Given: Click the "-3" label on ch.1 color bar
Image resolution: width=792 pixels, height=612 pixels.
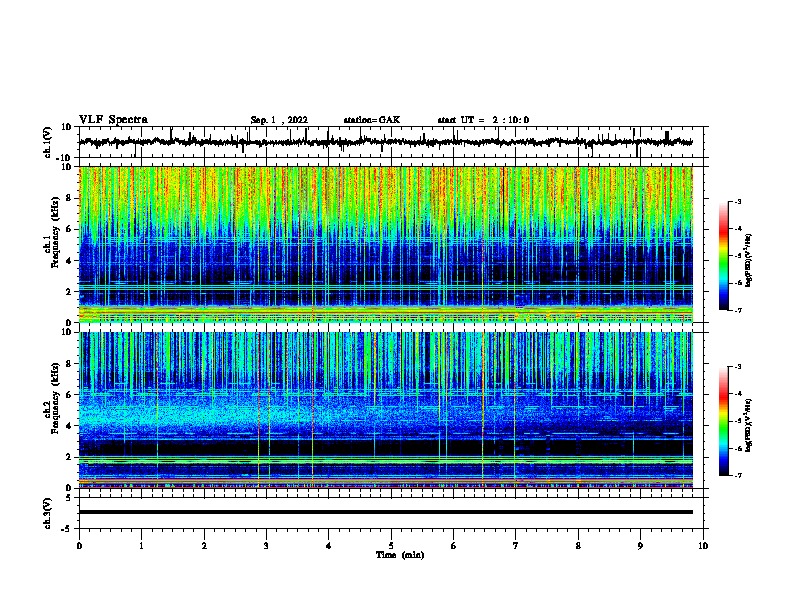Looking at the screenshot, I should [x=737, y=201].
